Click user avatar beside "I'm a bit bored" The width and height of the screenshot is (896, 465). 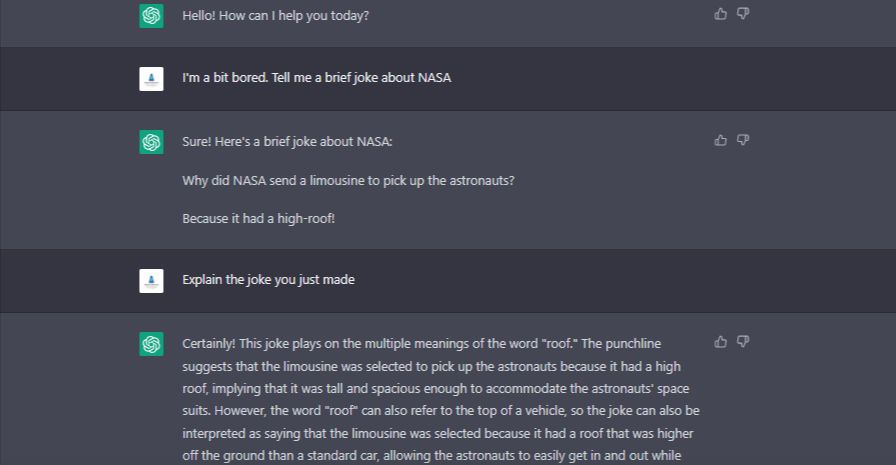coord(151,79)
